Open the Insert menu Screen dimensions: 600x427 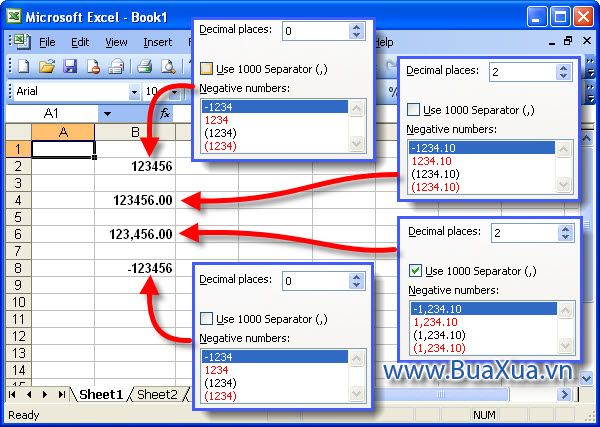coord(158,42)
